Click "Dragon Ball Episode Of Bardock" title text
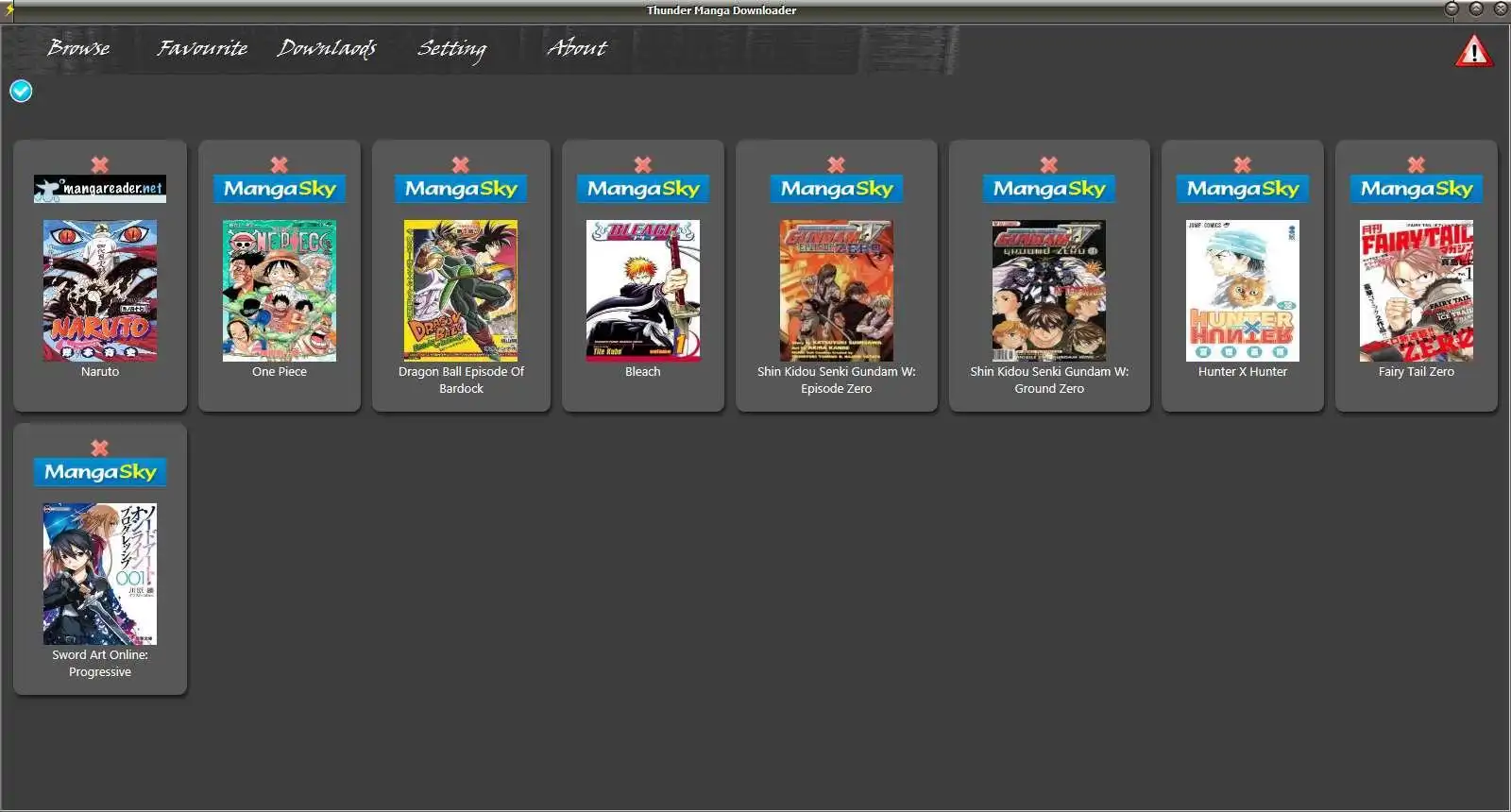1511x812 pixels. point(461,380)
